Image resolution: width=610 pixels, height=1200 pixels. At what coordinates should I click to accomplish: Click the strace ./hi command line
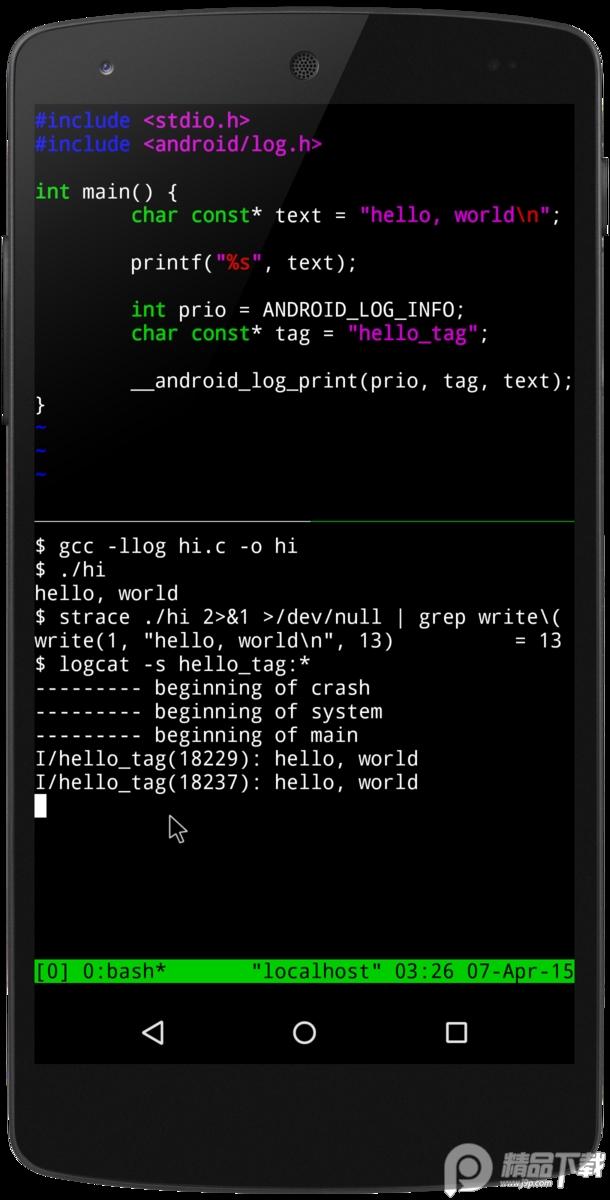pos(298,617)
